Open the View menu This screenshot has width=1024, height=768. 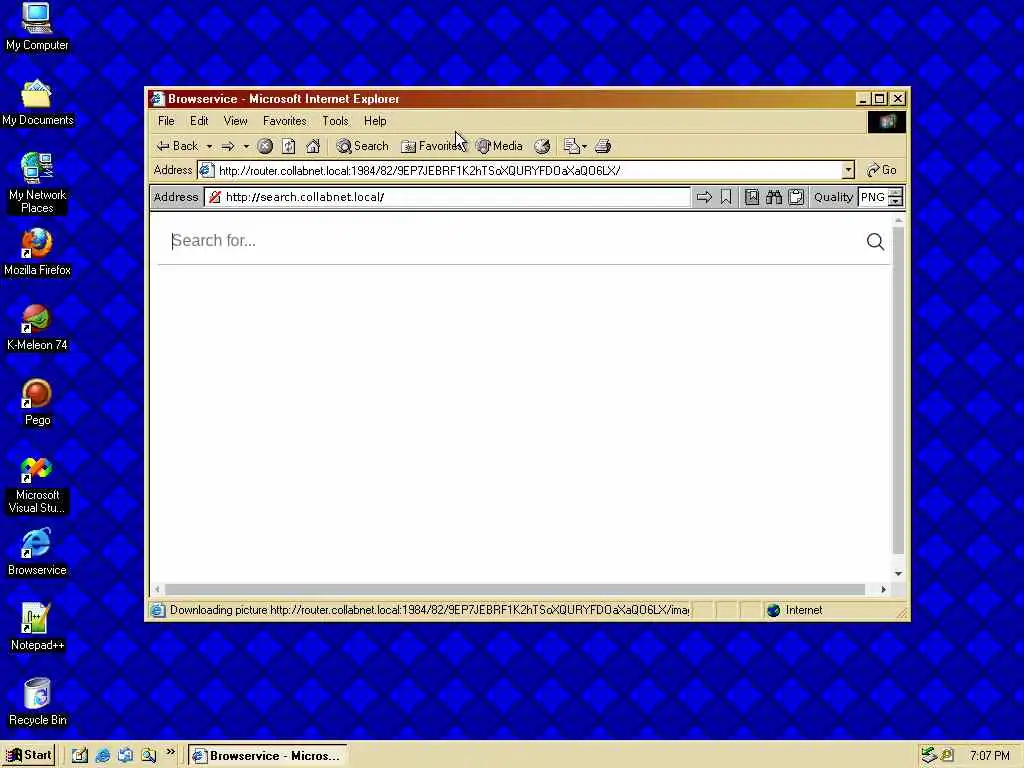[x=235, y=121]
